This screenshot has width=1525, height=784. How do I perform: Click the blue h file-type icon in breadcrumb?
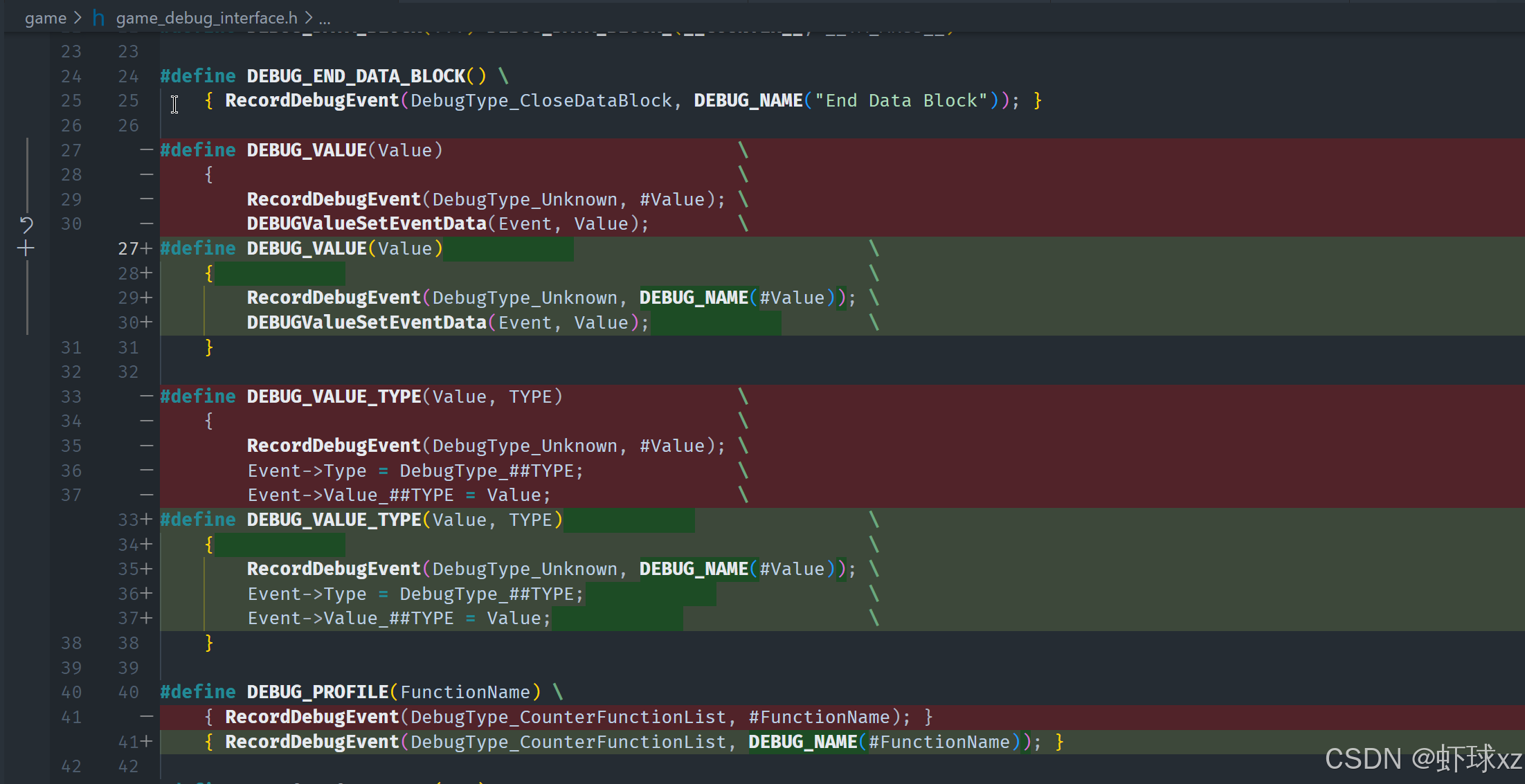click(98, 18)
